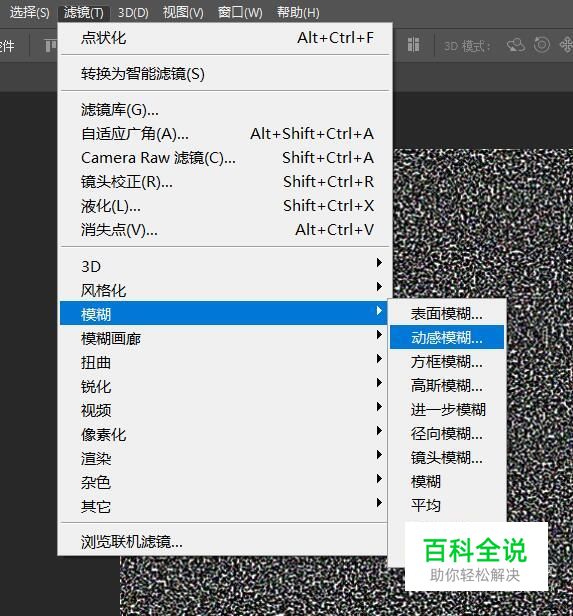573x616 pixels.
Task: Click the distribute spacing icon in options bar
Action: point(413,45)
